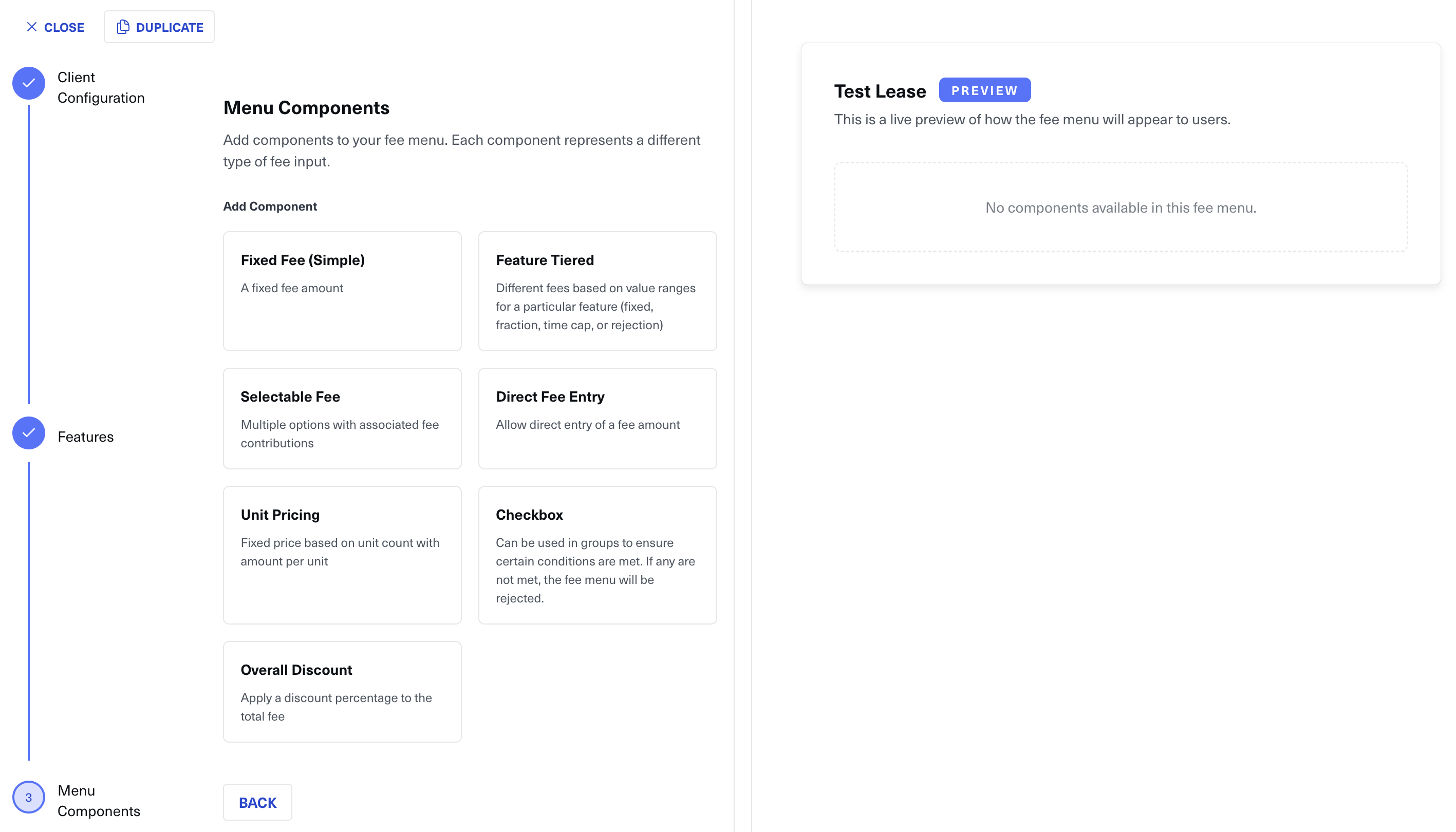This screenshot has width=1456, height=832.
Task: Go to Client Configuration step
Action: 101,87
